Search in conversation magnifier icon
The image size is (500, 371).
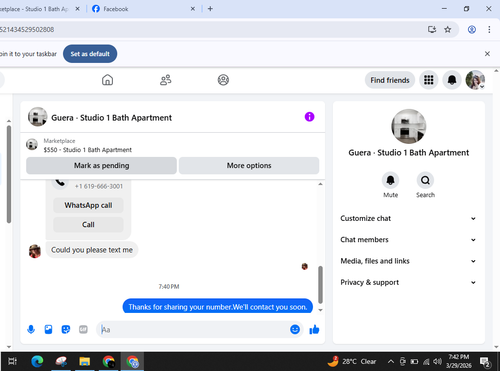coord(425,180)
